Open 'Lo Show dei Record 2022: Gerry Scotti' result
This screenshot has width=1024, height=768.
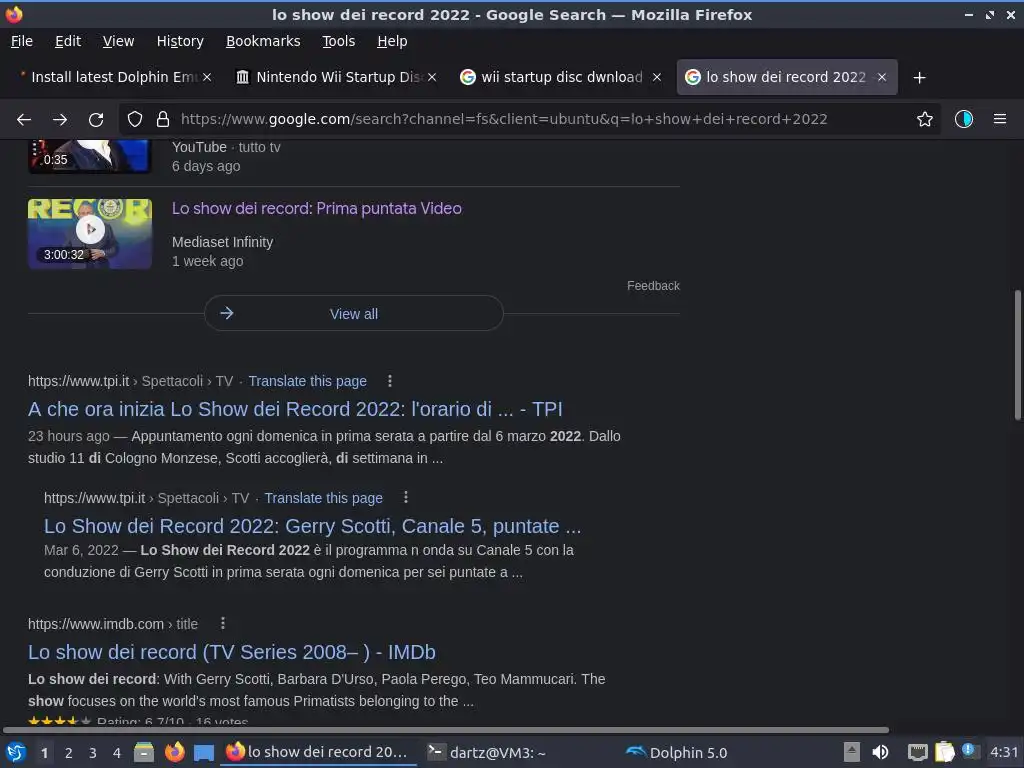pos(312,526)
